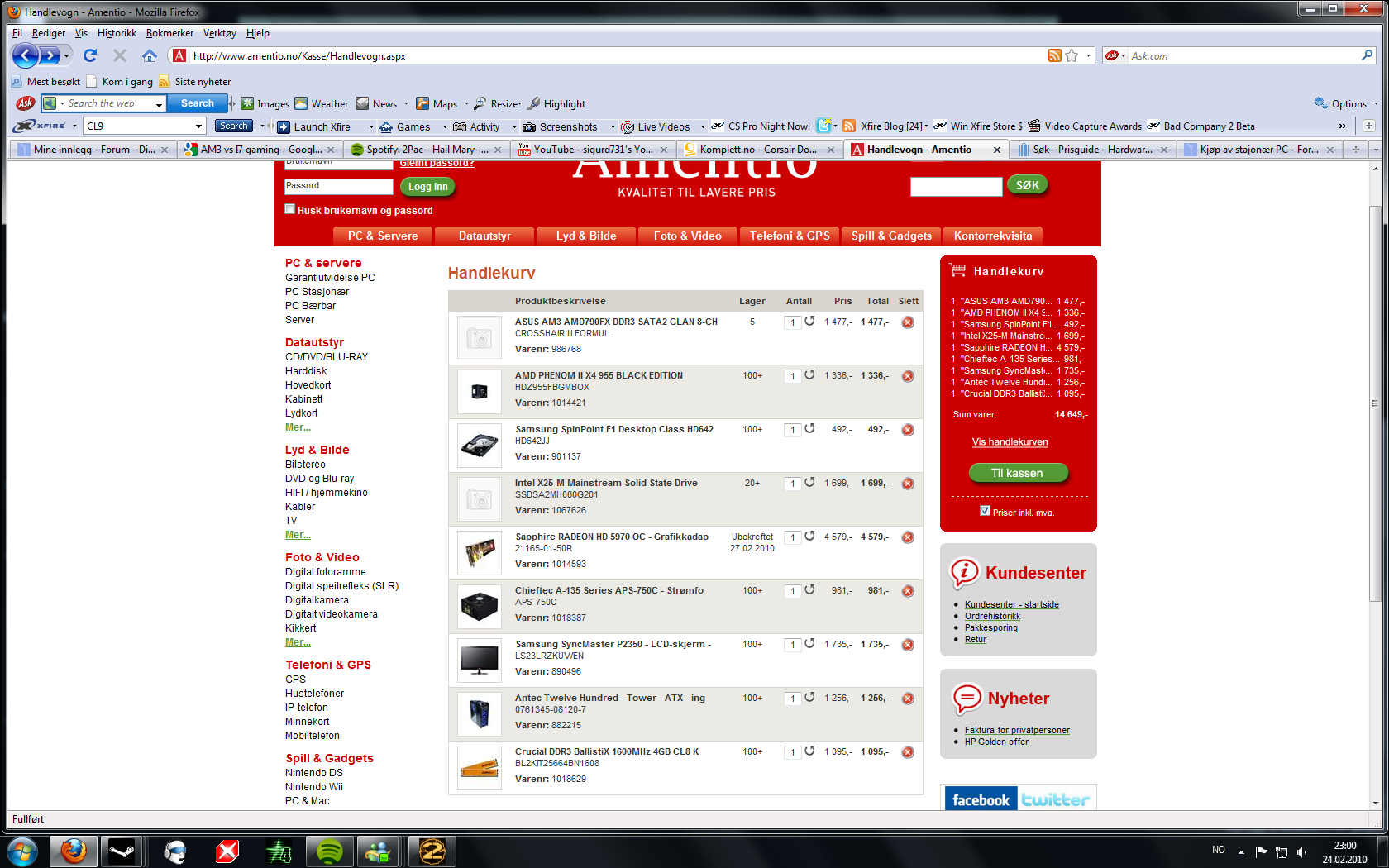Switch to Komplett.no Corsair tab

tap(758, 150)
